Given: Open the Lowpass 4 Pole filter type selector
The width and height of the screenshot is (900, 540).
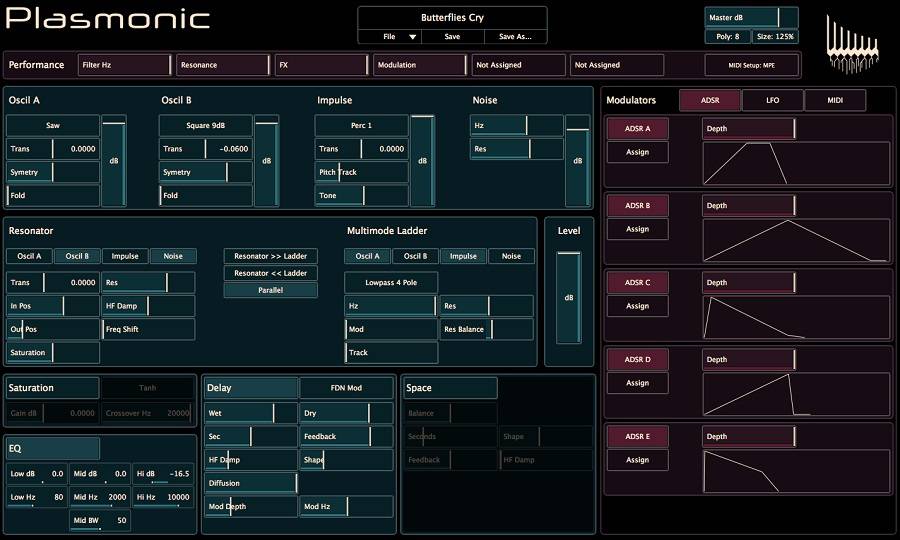Looking at the screenshot, I should 391,283.
